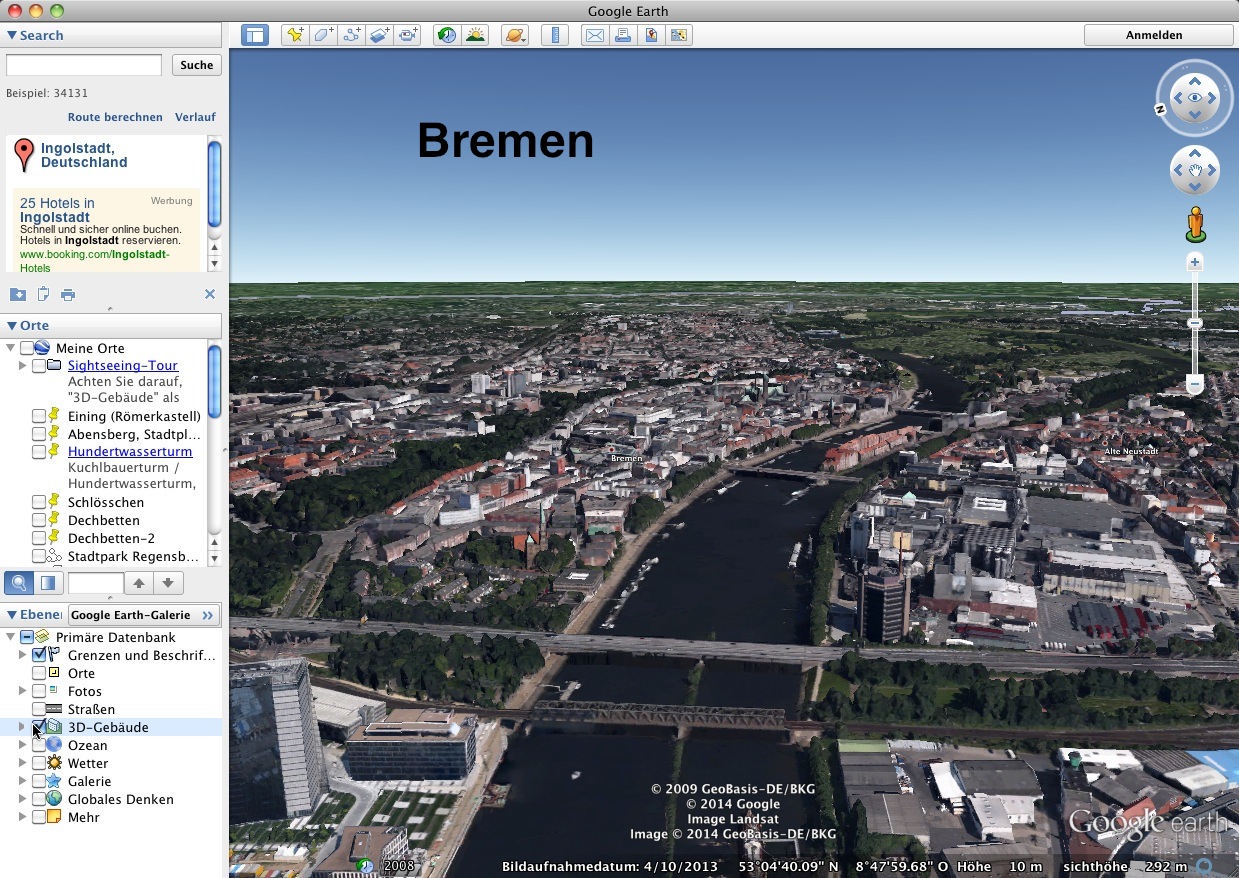Click the places search magnifier button
The height and width of the screenshot is (878, 1239).
point(18,583)
